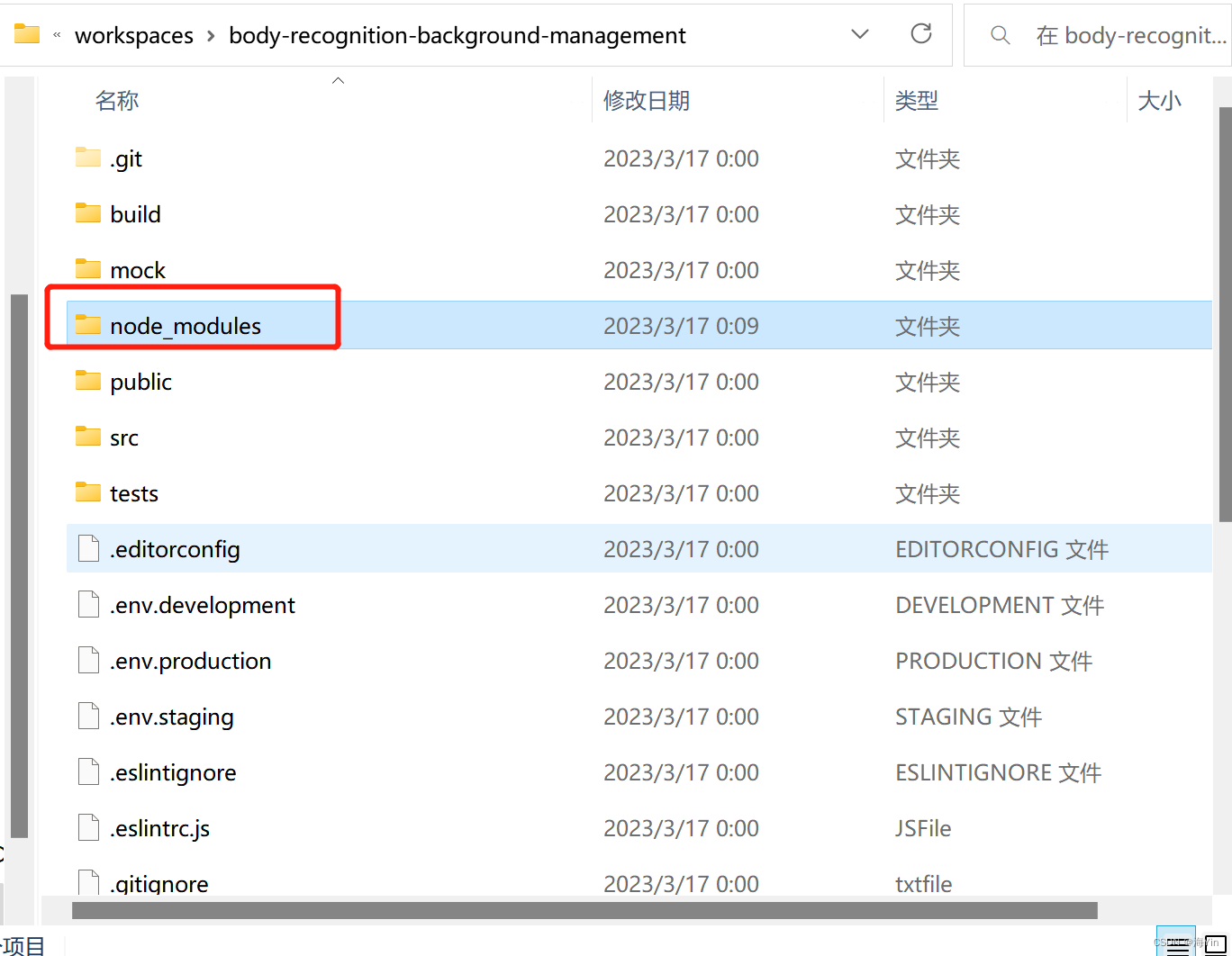
Task: Sort by the 大小 column header
Action: click(1160, 100)
